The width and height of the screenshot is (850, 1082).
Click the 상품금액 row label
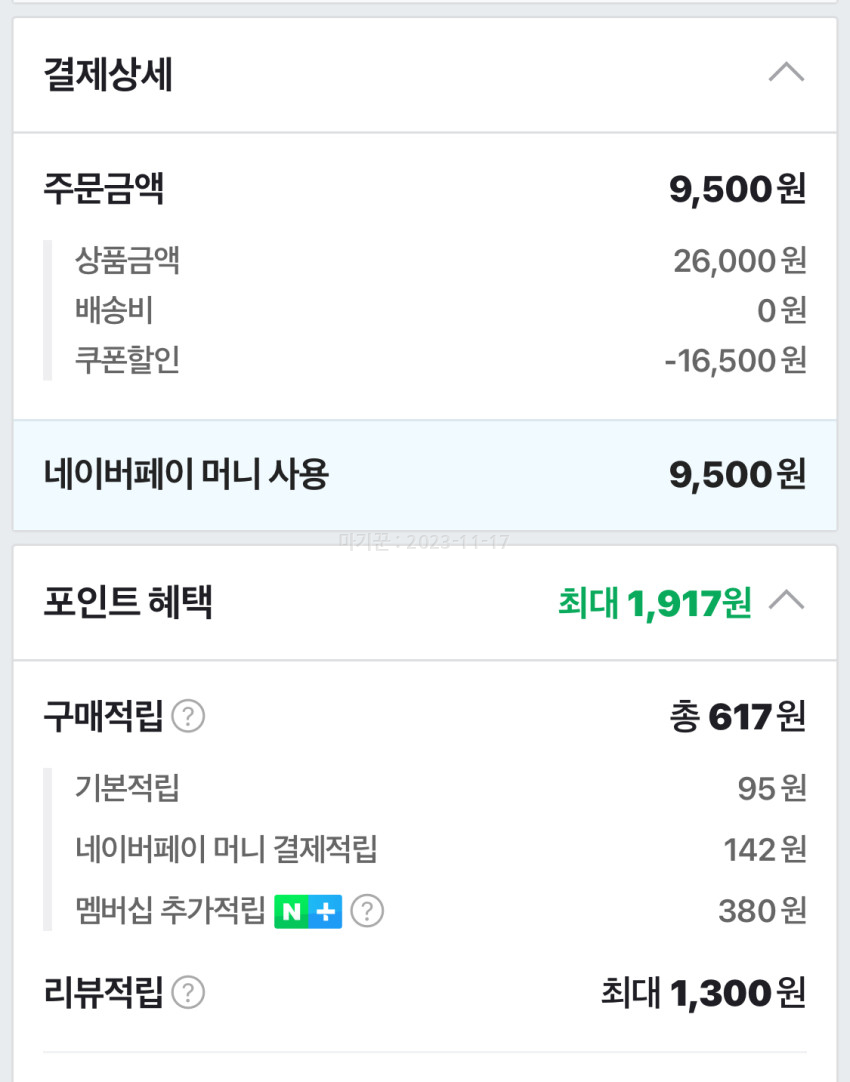127,261
